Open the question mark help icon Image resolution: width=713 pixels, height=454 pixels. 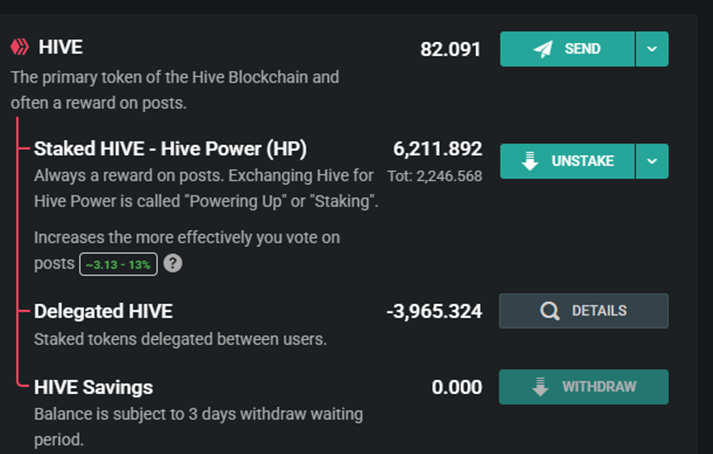pos(173,264)
